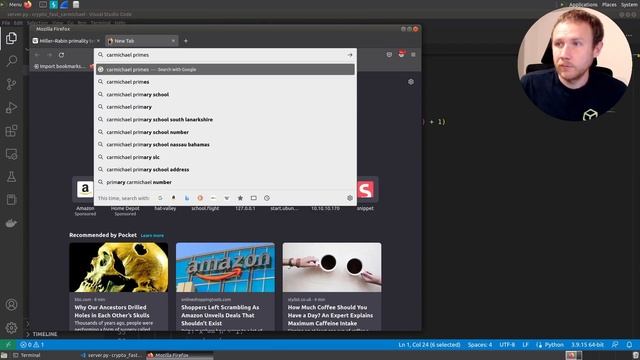Open the 'How Much Coffee' Pocket article
The width and height of the screenshot is (640, 360).
(x=332, y=287)
